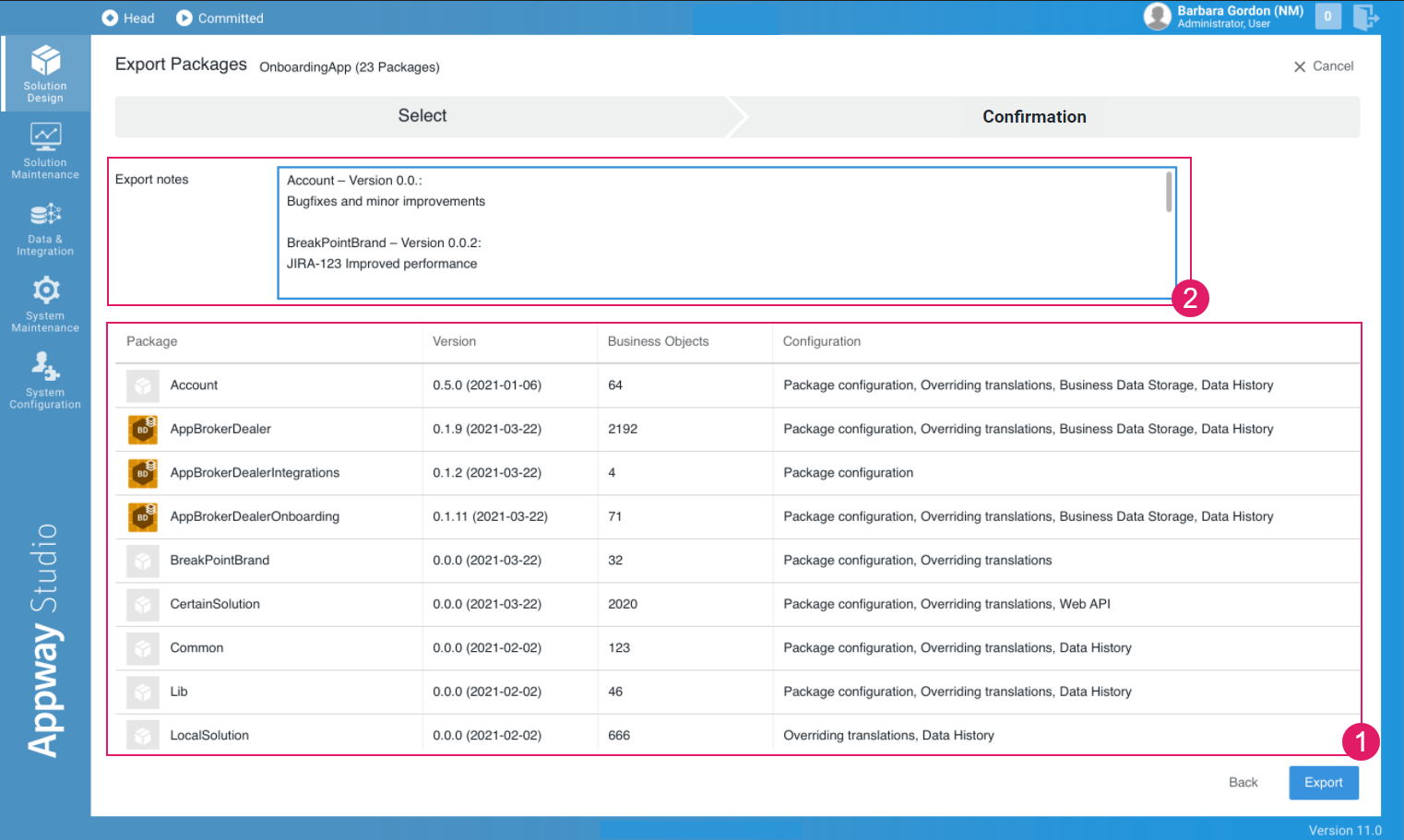Viewport: 1404px width, 840px height.
Task: Click the AppBrokerDealerIntegrations package icon
Action: point(143,473)
